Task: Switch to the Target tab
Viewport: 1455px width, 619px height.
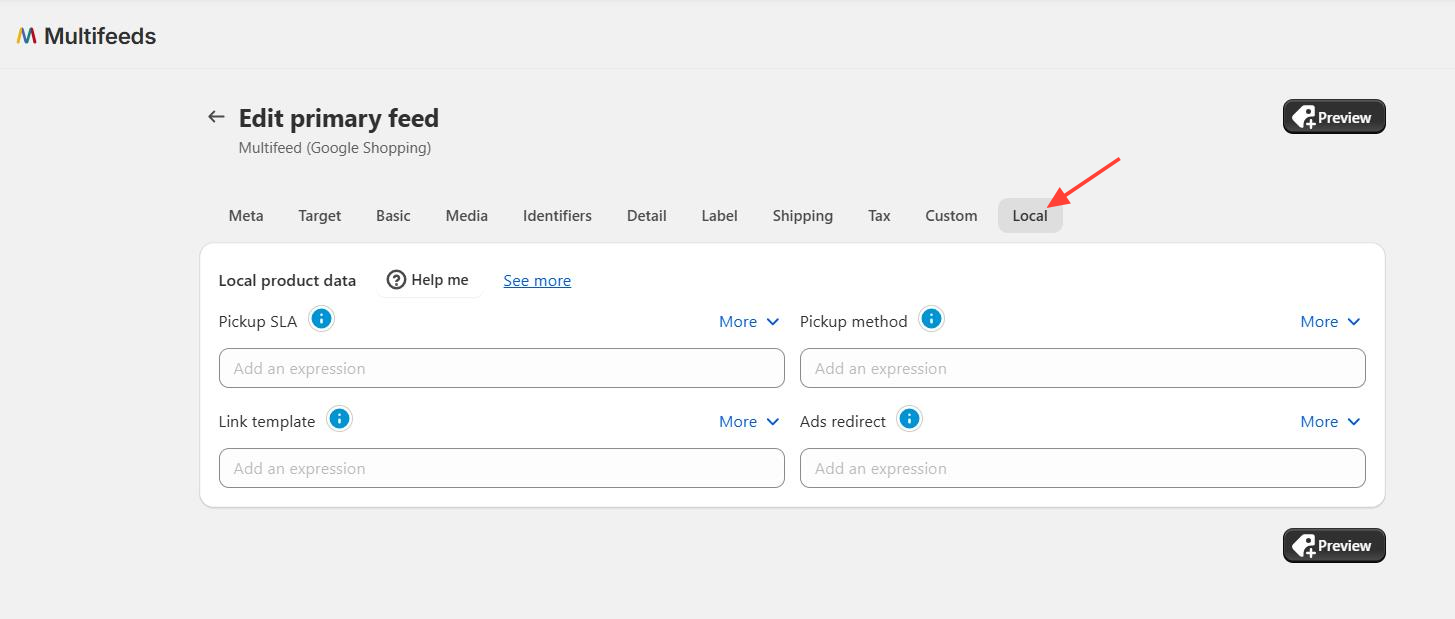Action: [320, 216]
